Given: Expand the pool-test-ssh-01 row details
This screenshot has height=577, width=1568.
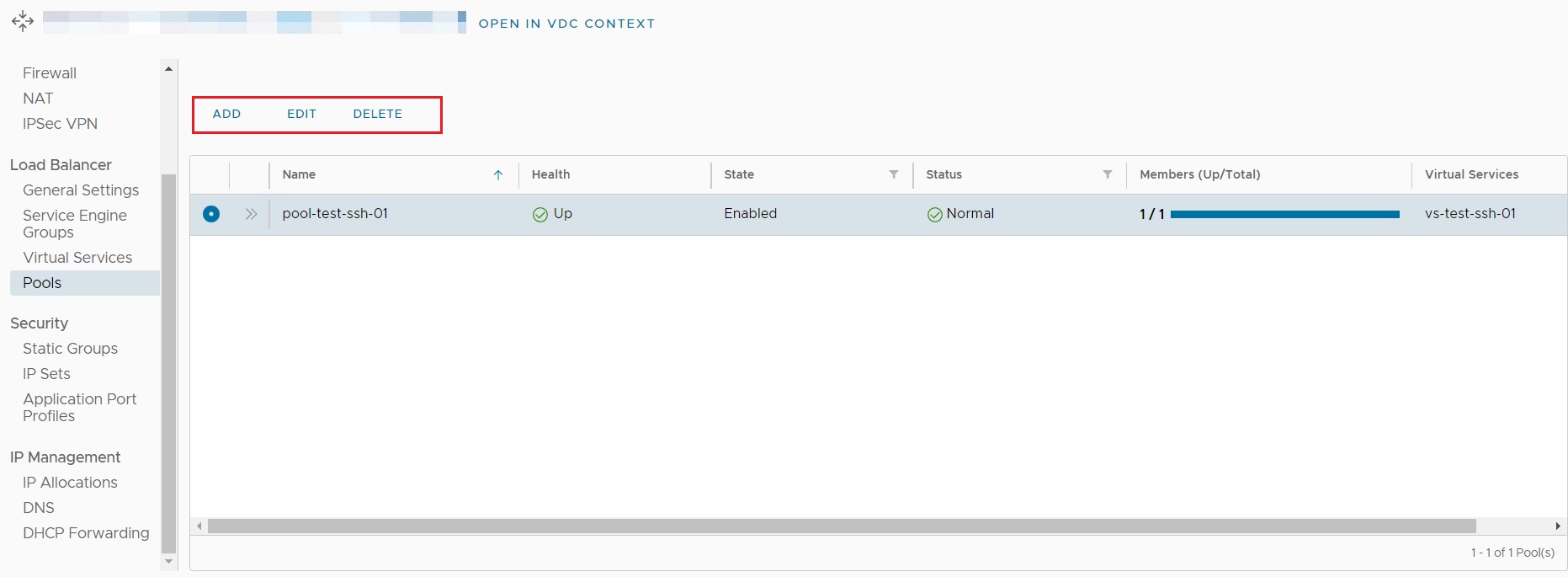Looking at the screenshot, I should click(x=251, y=214).
